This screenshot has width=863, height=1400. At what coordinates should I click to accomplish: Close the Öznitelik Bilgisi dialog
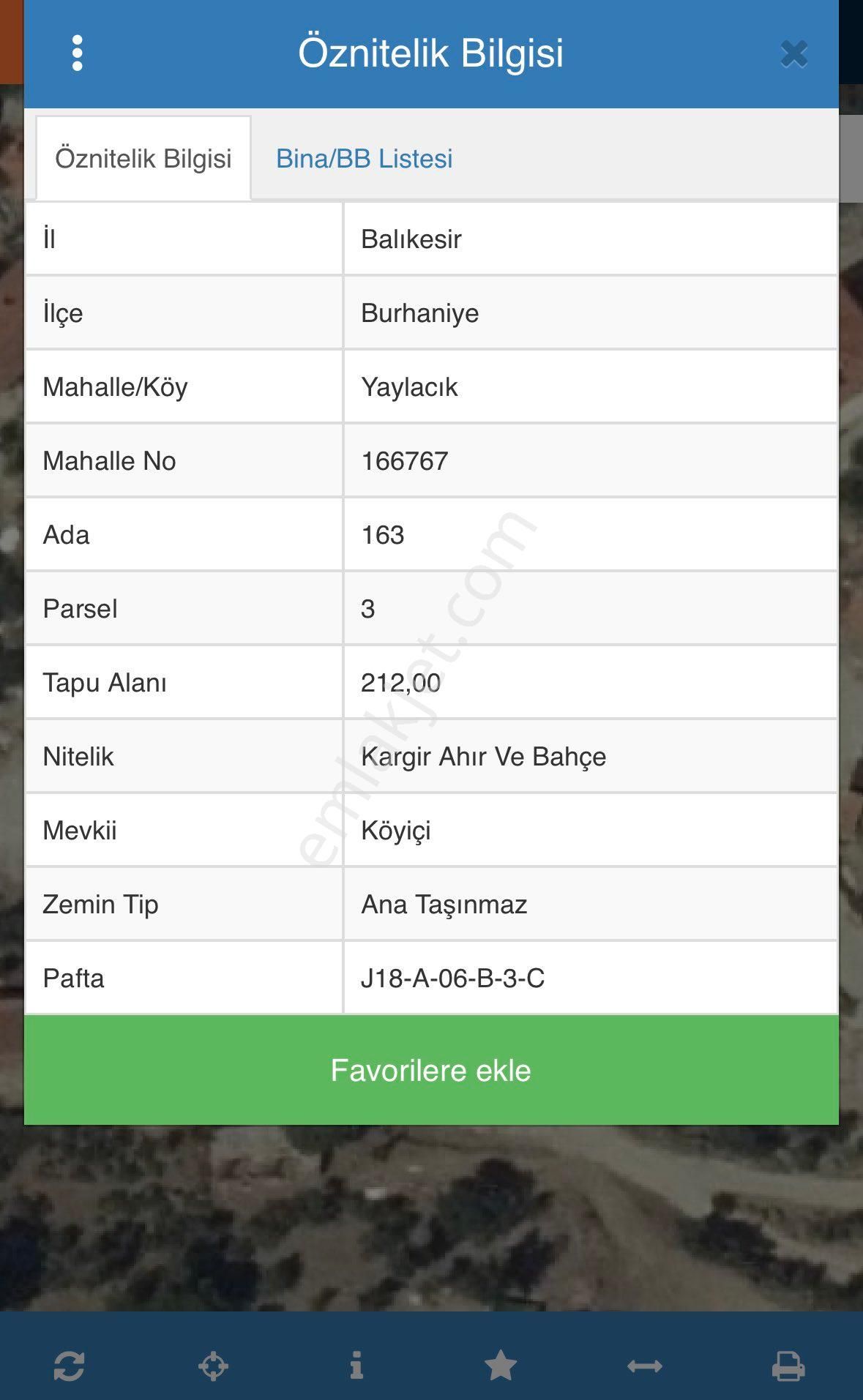coord(793,54)
